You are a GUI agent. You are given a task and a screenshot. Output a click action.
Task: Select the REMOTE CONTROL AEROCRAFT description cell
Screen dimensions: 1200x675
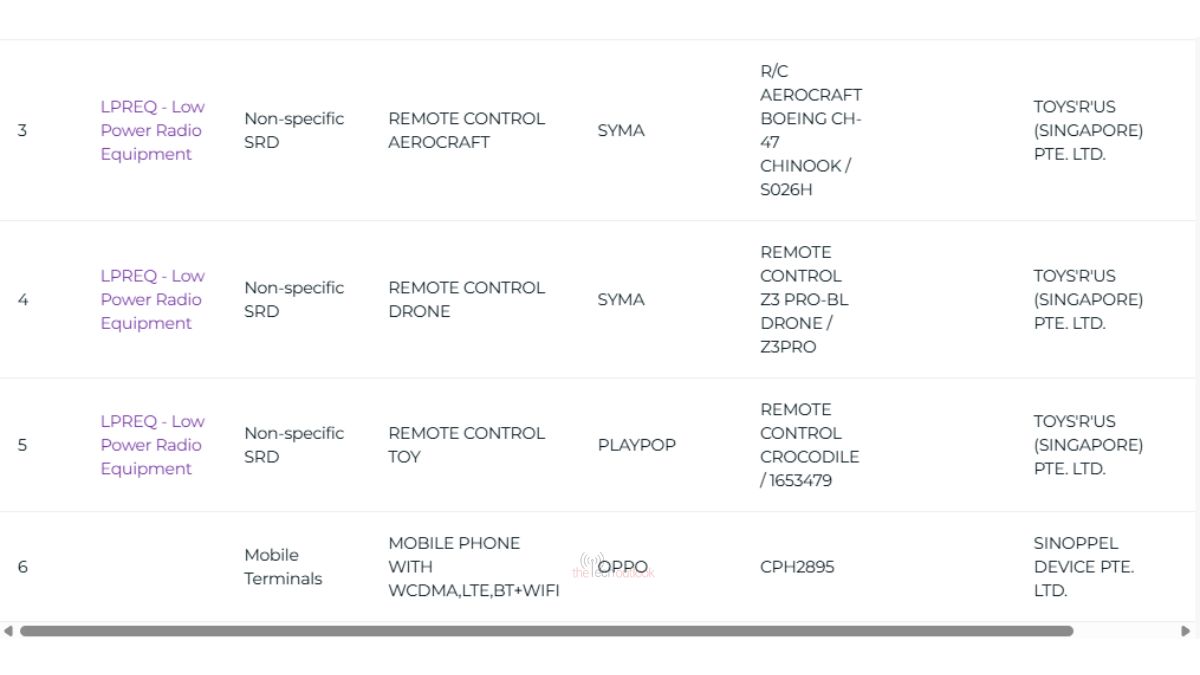pyautogui.click(x=466, y=130)
